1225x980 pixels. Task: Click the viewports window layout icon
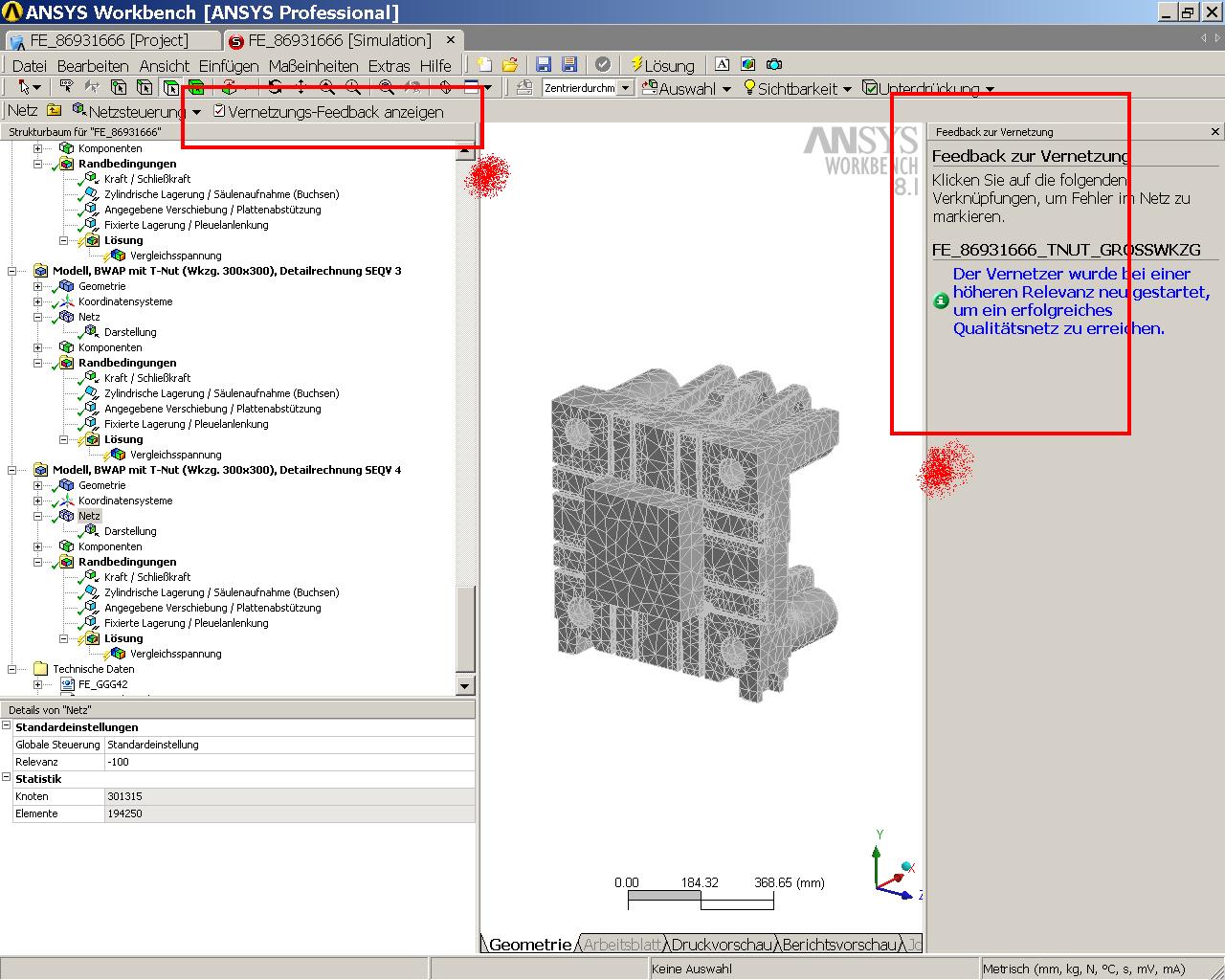tap(472, 87)
